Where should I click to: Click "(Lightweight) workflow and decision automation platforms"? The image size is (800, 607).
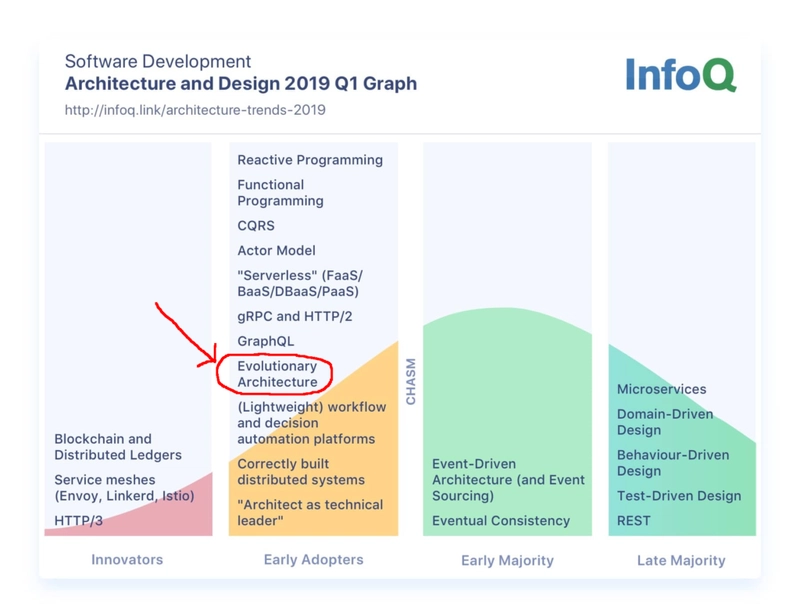point(312,423)
